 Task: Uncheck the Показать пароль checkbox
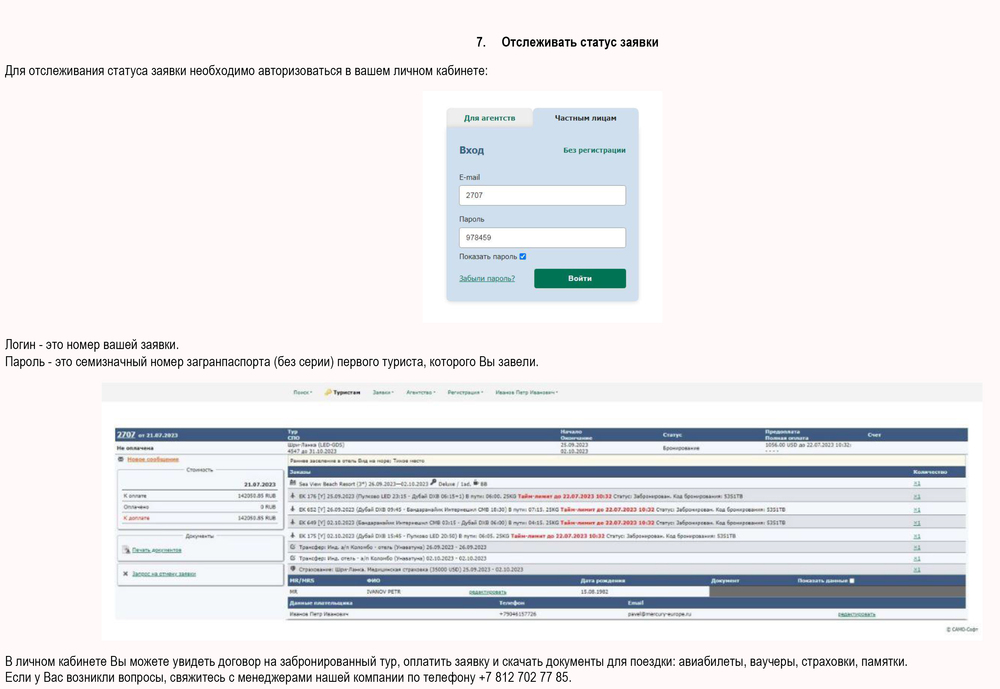pos(522,256)
